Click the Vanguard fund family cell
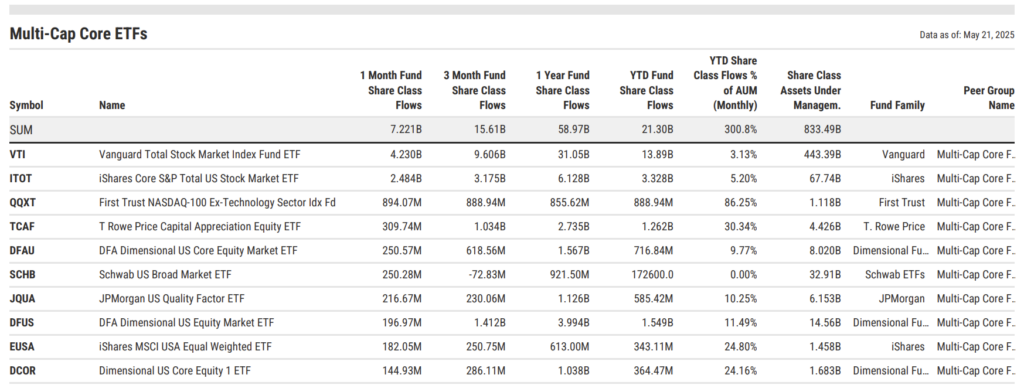This screenshot has height=385, width=1024. point(903,155)
